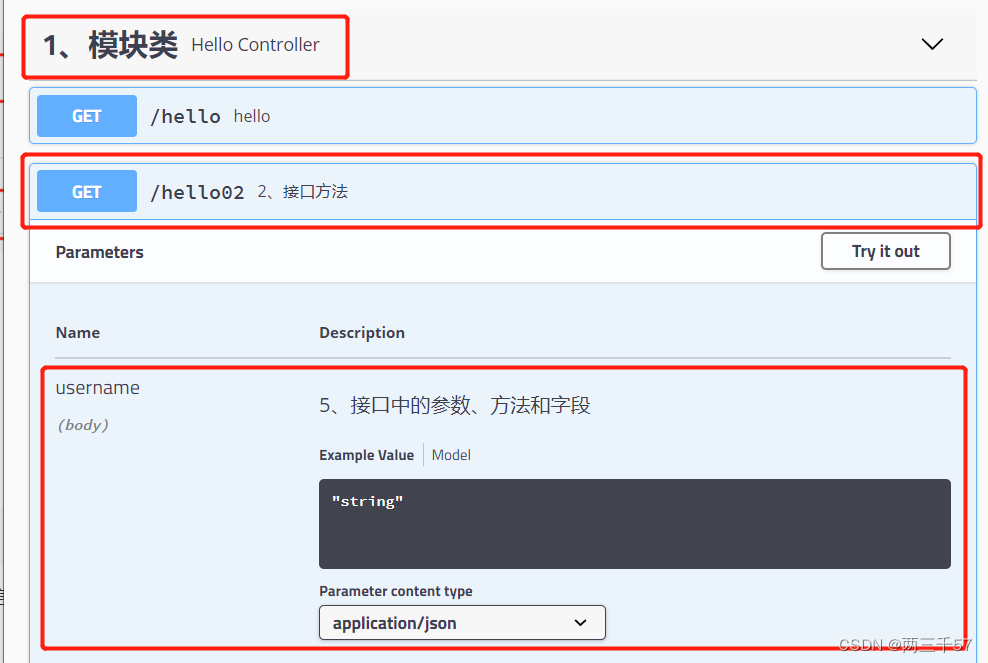
Task: Click the Try it out button
Action: pos(885,251)
